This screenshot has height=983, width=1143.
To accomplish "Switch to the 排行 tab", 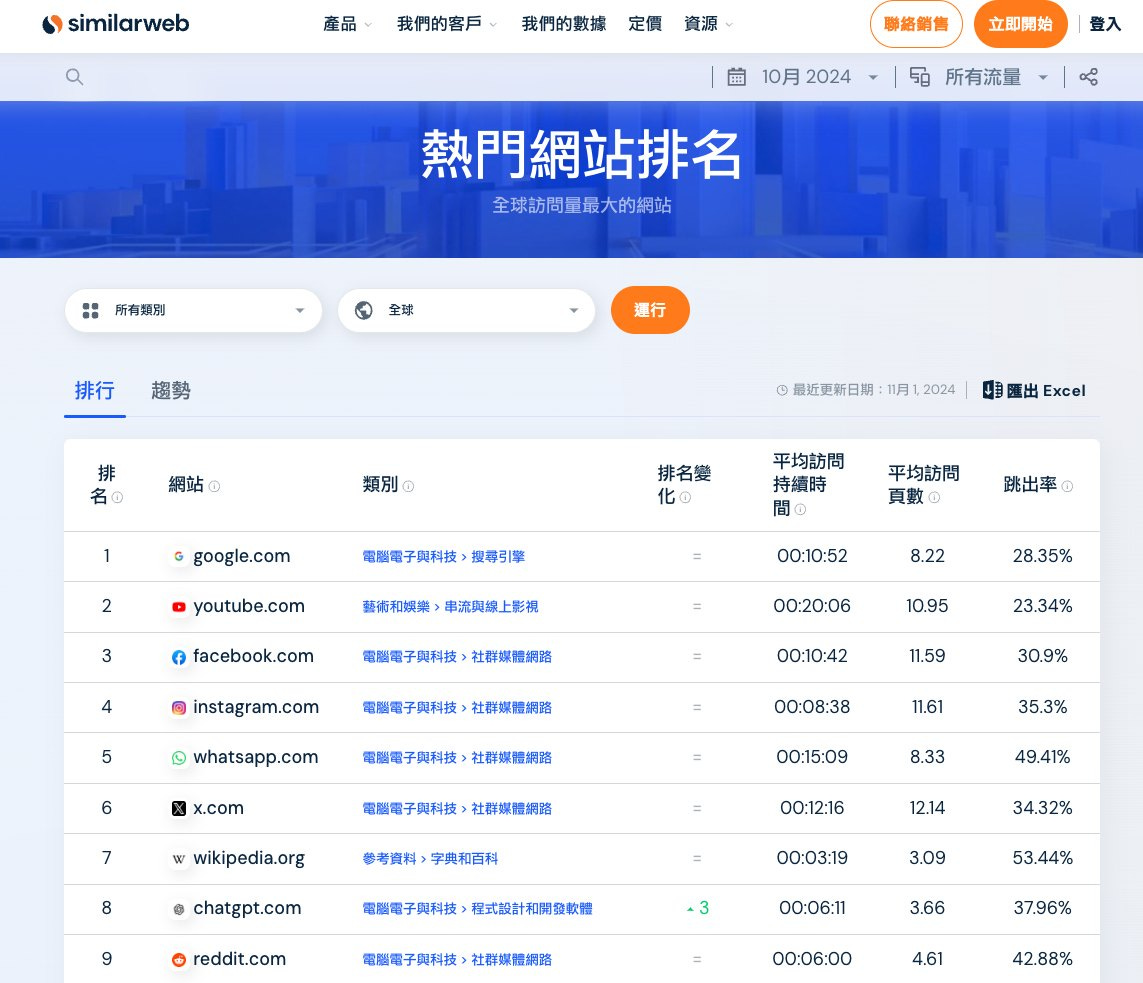I will (x=95, y=391).
